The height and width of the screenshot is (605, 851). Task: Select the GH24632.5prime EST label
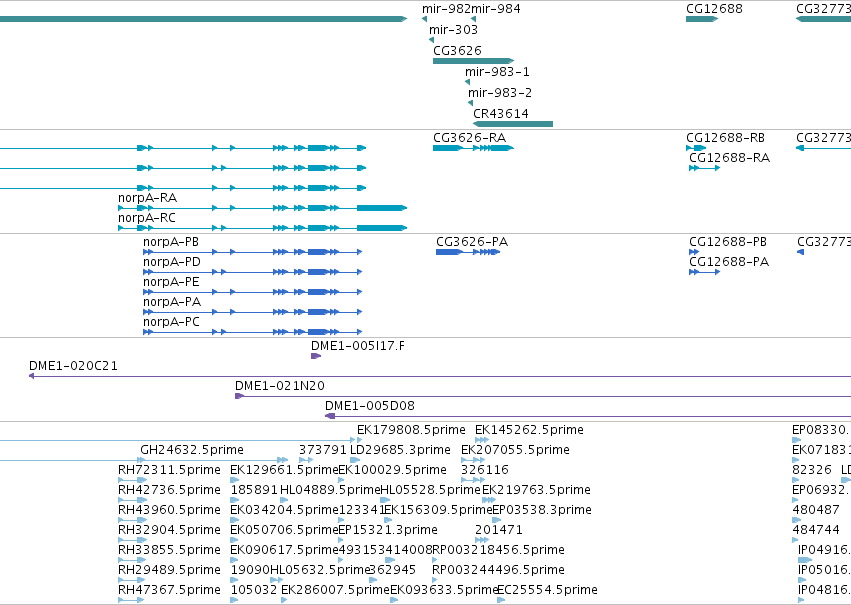pos(192,450)
